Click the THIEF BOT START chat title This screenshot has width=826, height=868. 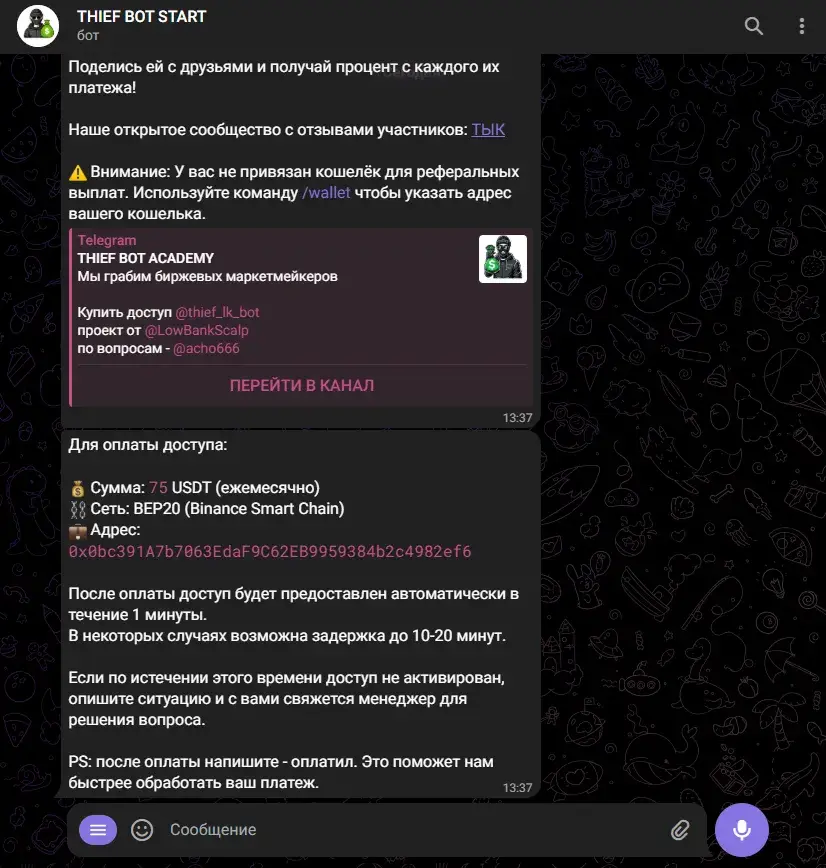(141, 17)
